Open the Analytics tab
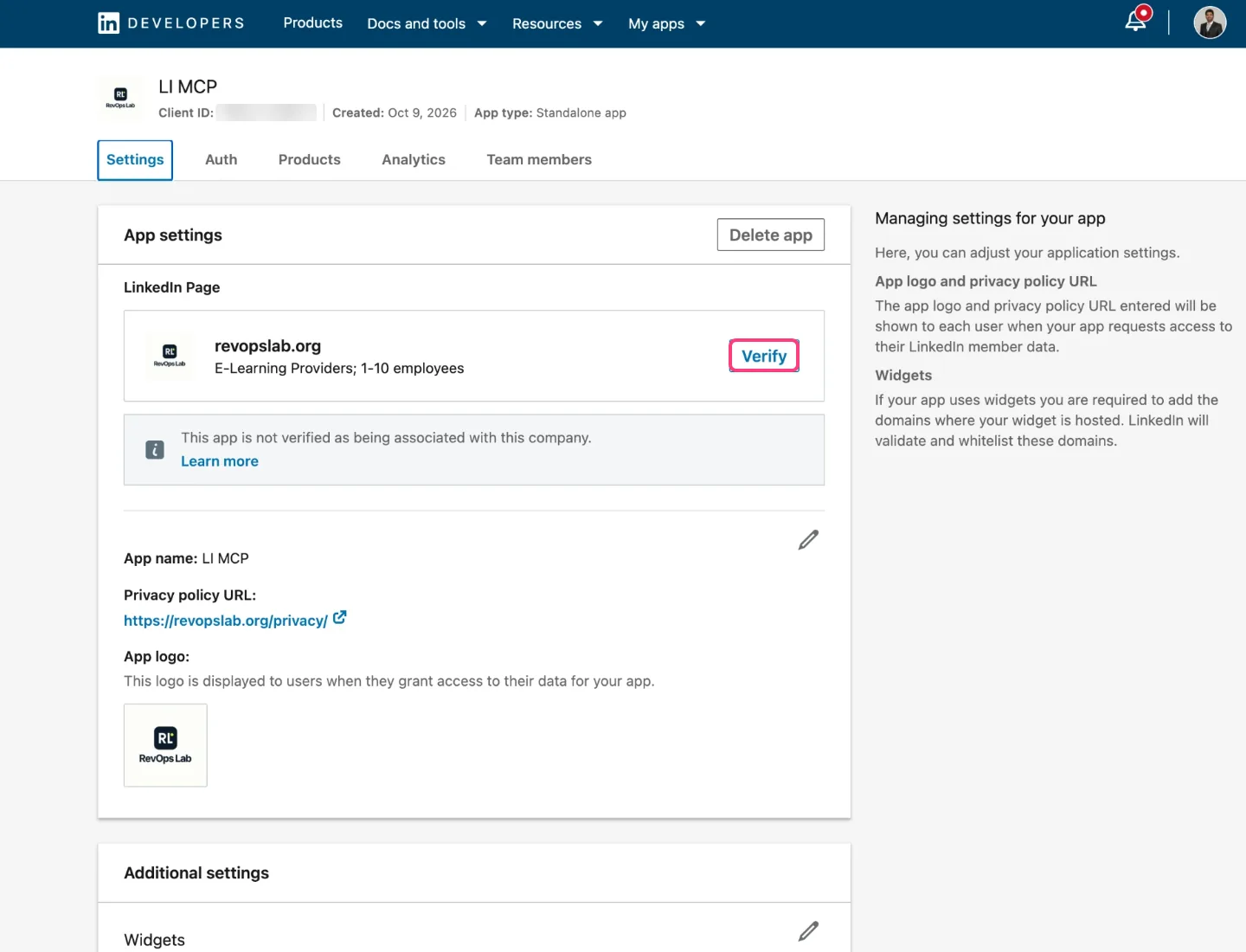Image resolution: width=1246 pixels, height=952 pixels. pyautogui.click(x=414, y=160)
